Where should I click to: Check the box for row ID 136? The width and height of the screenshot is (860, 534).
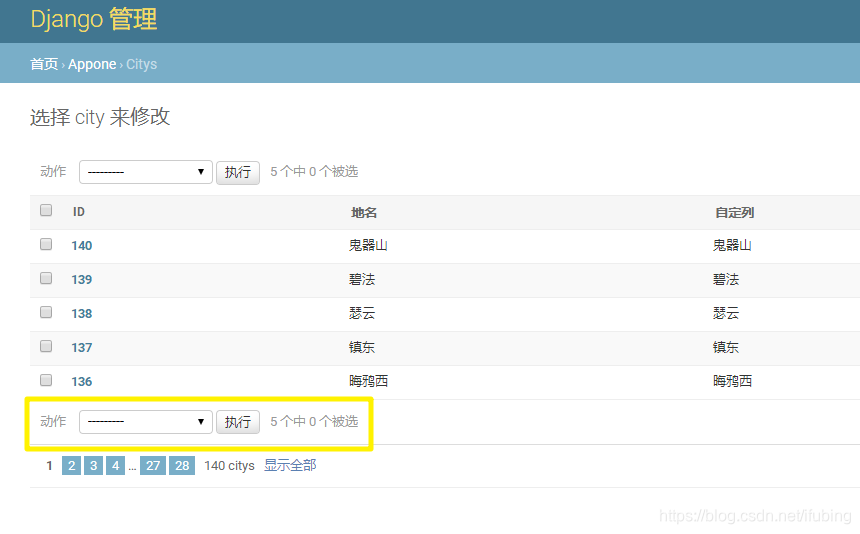click(x=46, y=380)
